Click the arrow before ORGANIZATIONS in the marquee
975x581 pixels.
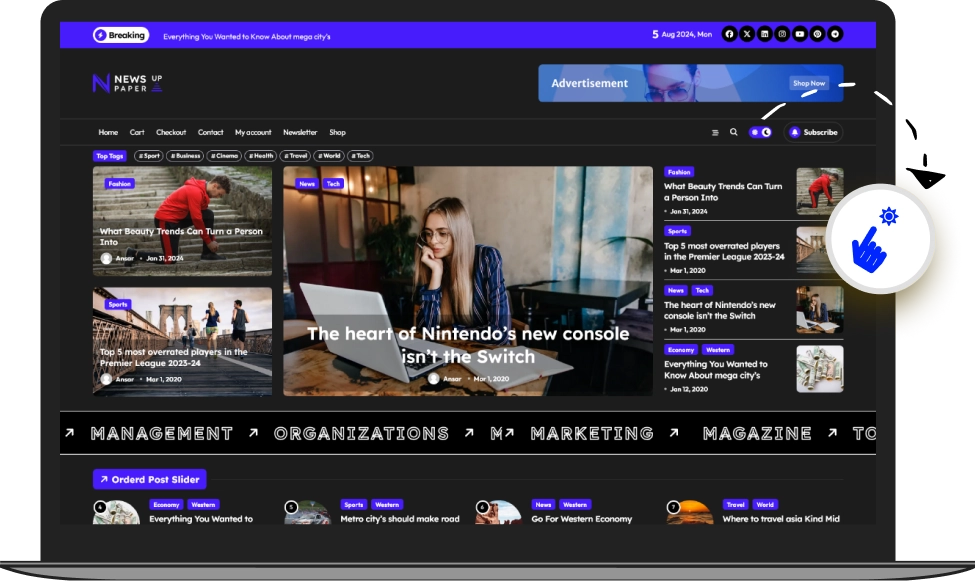[253, 432]
